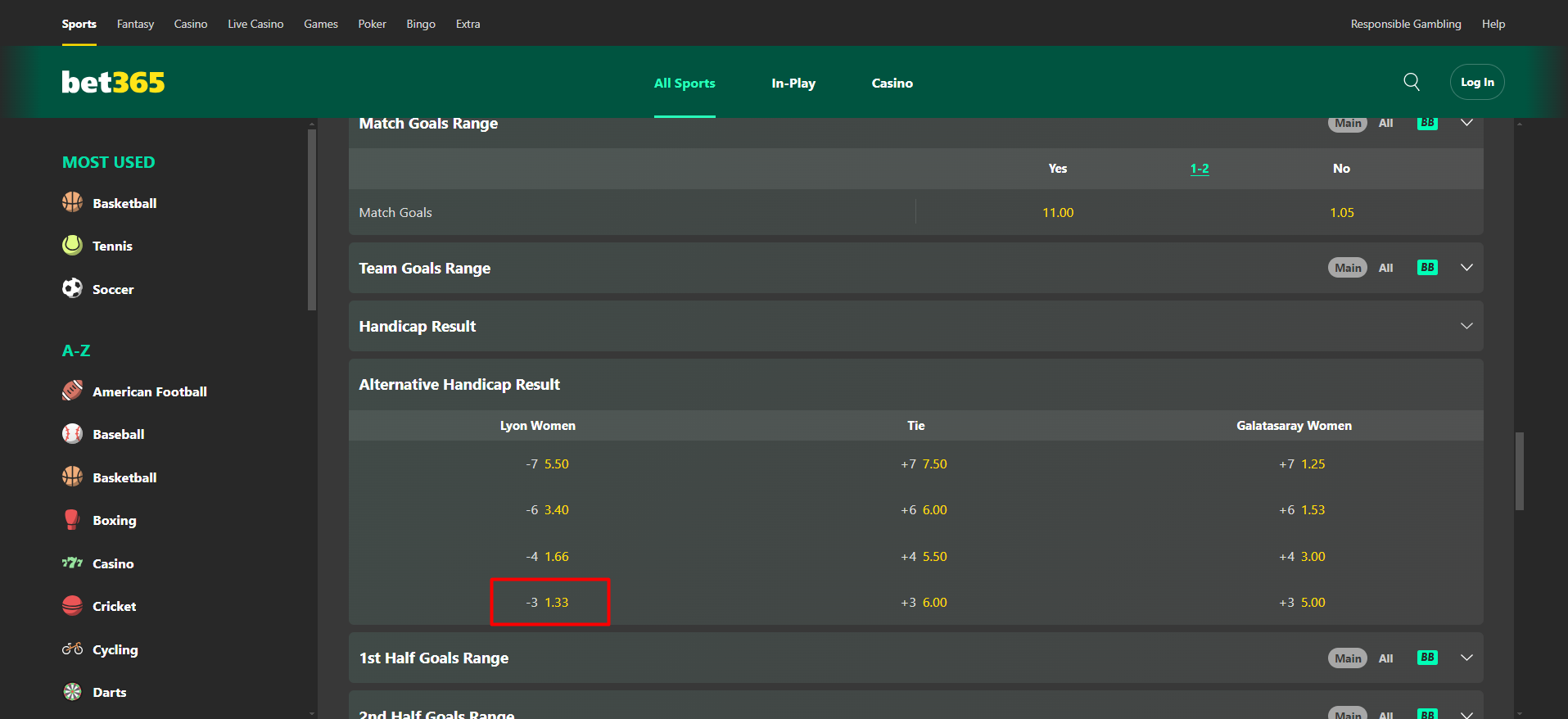Select the Boxing glove icon
This screenshot has width=1568, height=719.
(x=72, y=520)
